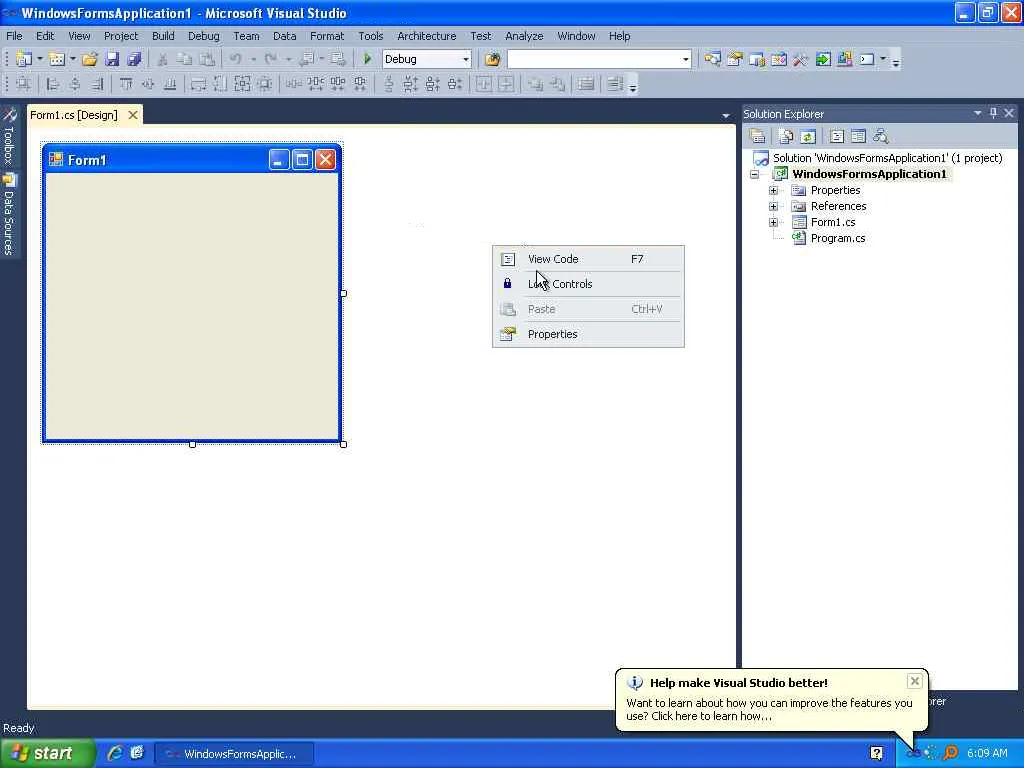
Task: Click the Bring to Front layout icon
Action: 536,84
